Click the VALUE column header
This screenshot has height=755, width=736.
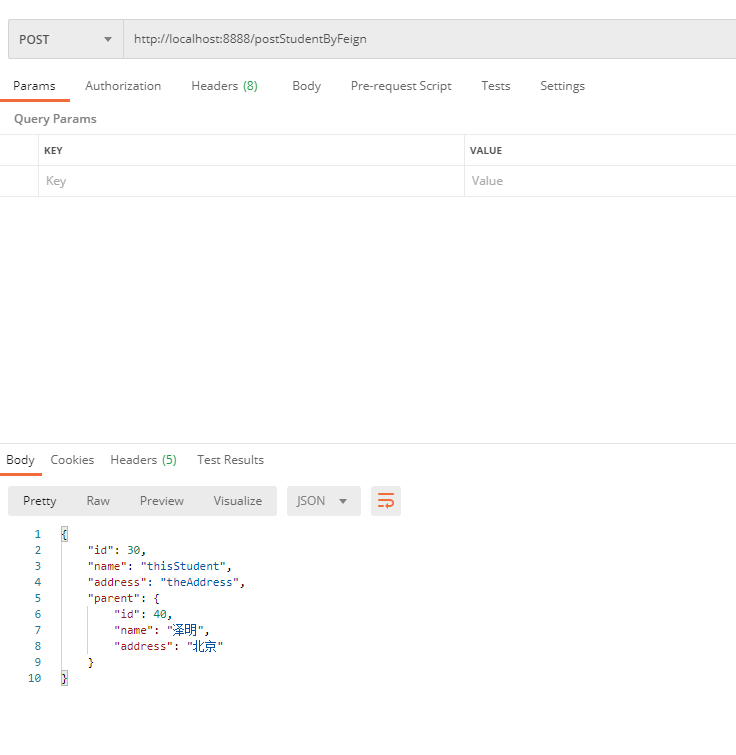(x=486, y=151)
